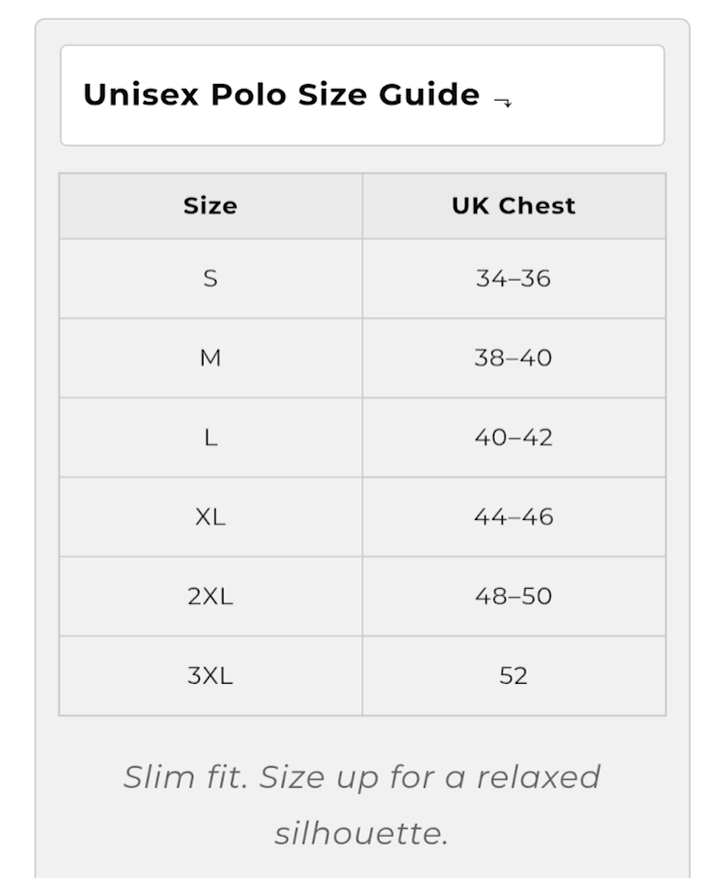Choose the XL size cell

(x=210, y=517)
